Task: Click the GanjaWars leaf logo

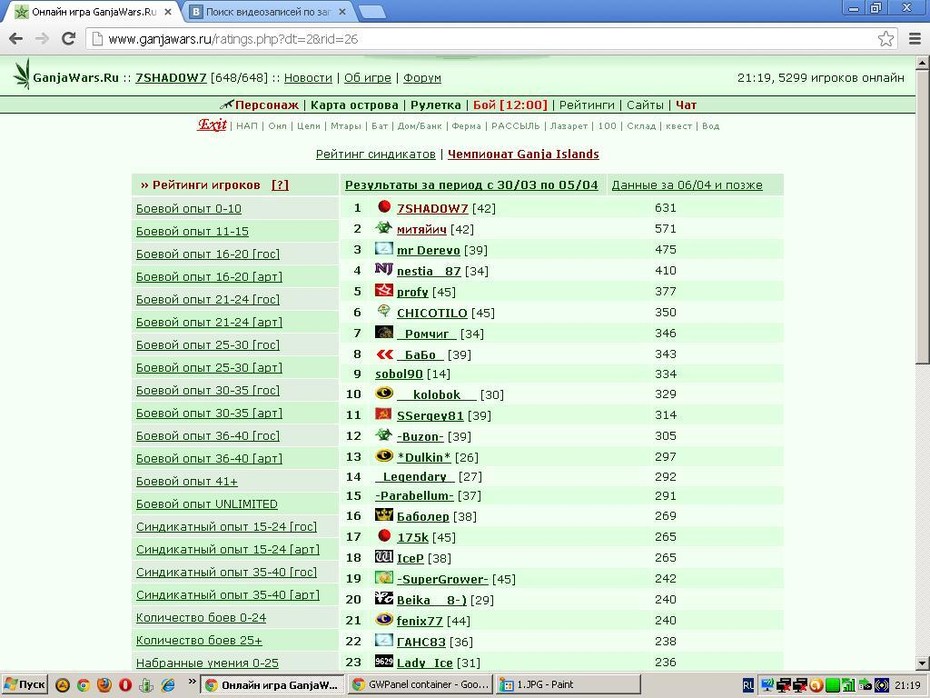Action: click(x=22, y=75)
